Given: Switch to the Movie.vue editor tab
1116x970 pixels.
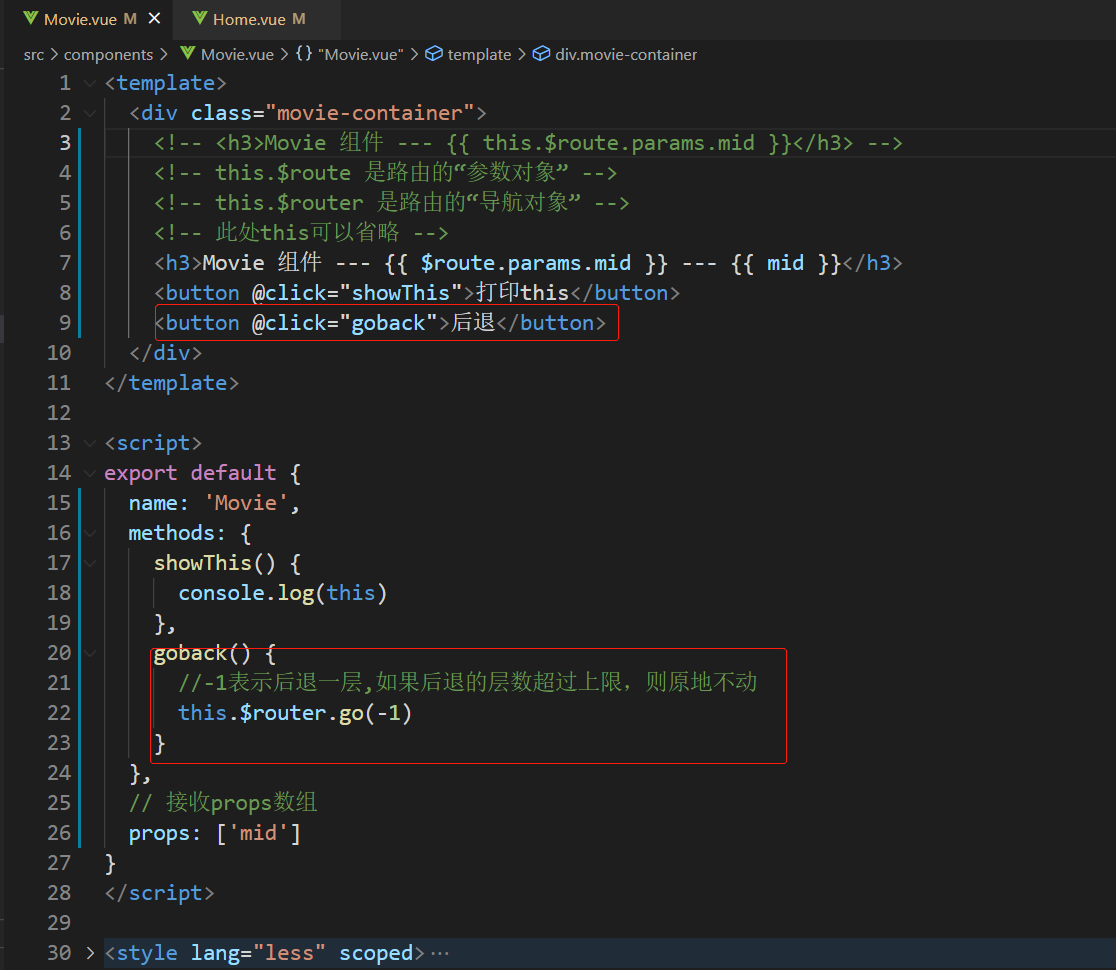Looking at the screenshot, I should coord(90,19).
